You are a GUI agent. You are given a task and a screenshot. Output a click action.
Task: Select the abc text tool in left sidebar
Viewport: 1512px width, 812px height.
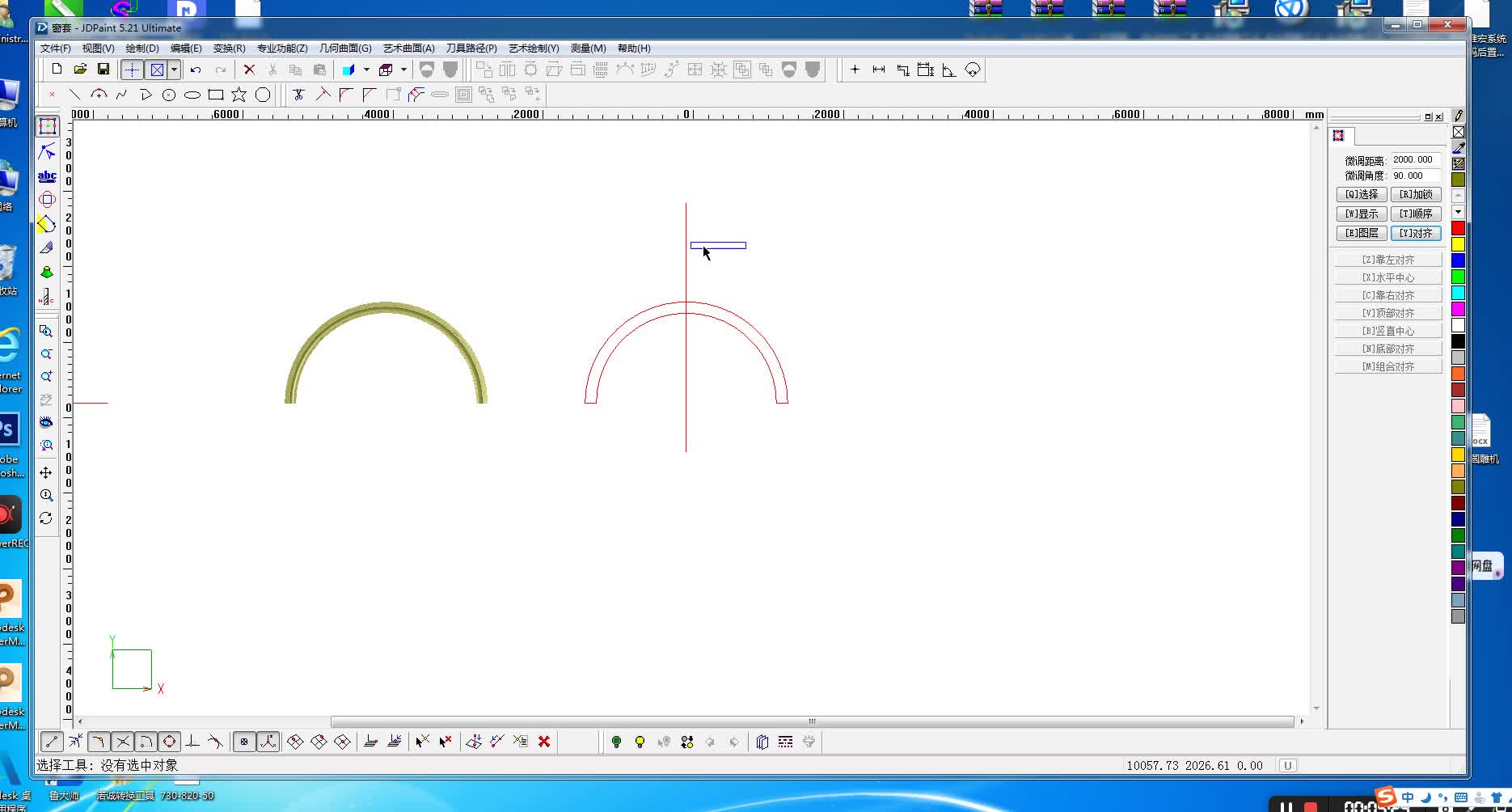[x=47, y=176]
